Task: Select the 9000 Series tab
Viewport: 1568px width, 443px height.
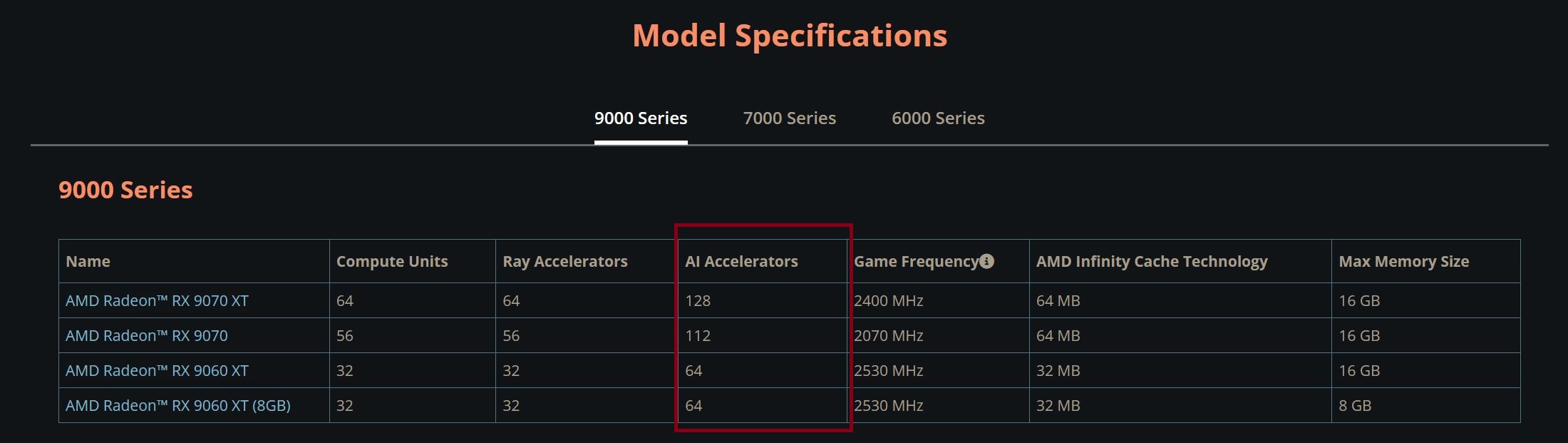Action: (641, 118)
